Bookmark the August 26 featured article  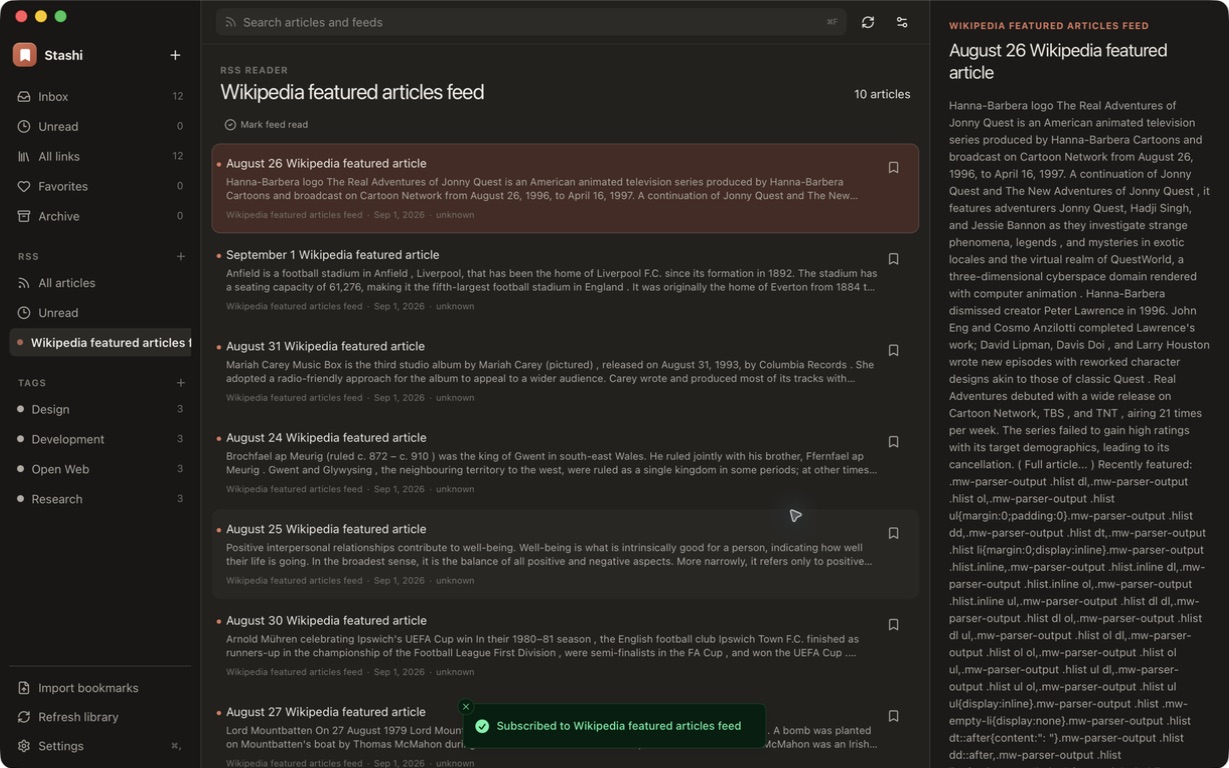point(894,168)
